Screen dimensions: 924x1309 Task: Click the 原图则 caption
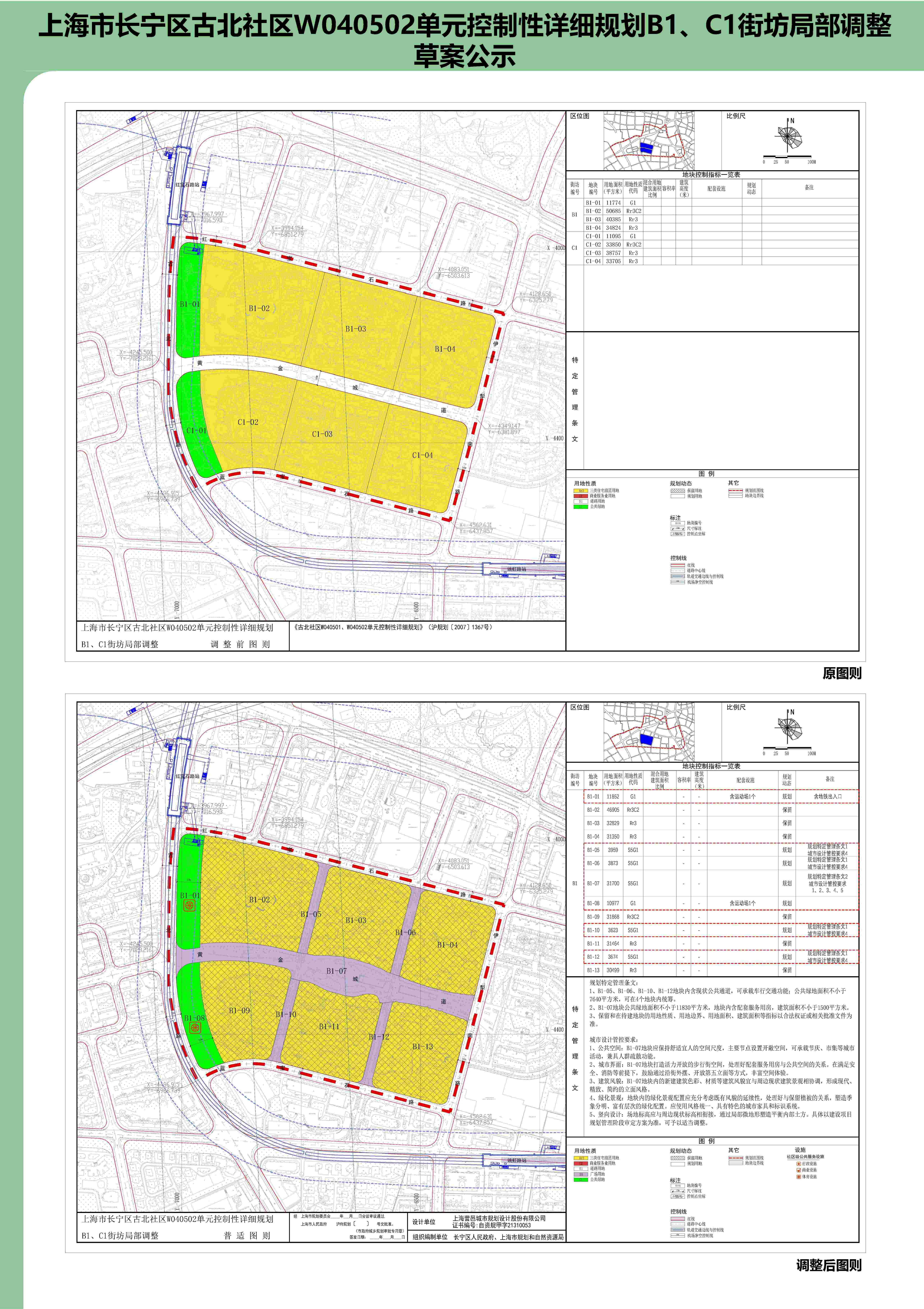click(x=842, y=673)
